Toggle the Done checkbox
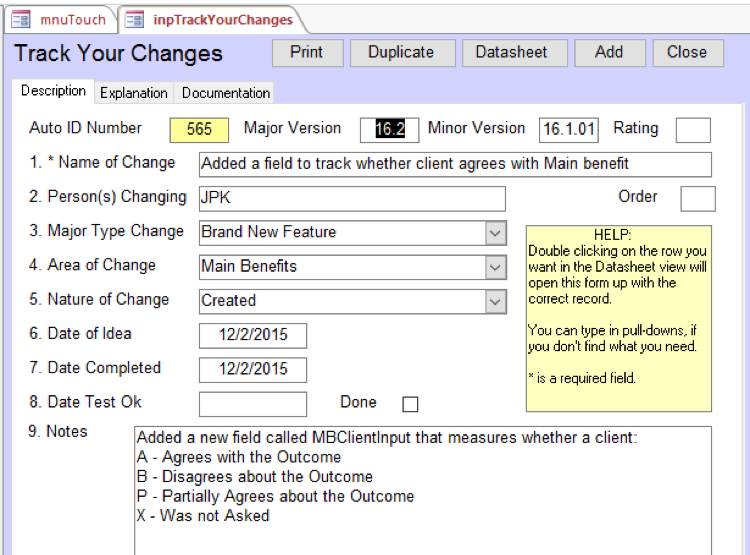The height and width of the screenshot is (555, 750). coord(410,404)
